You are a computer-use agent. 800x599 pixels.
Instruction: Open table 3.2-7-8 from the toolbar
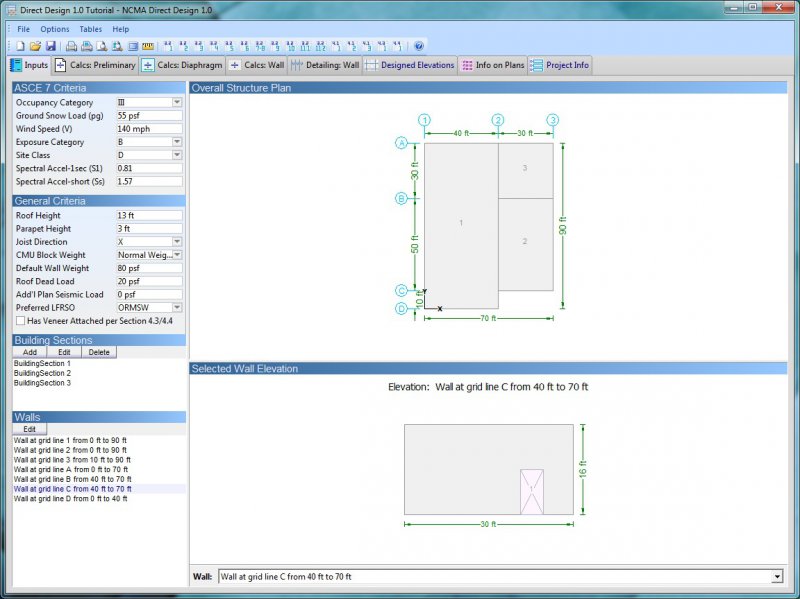tap(260, 46)
